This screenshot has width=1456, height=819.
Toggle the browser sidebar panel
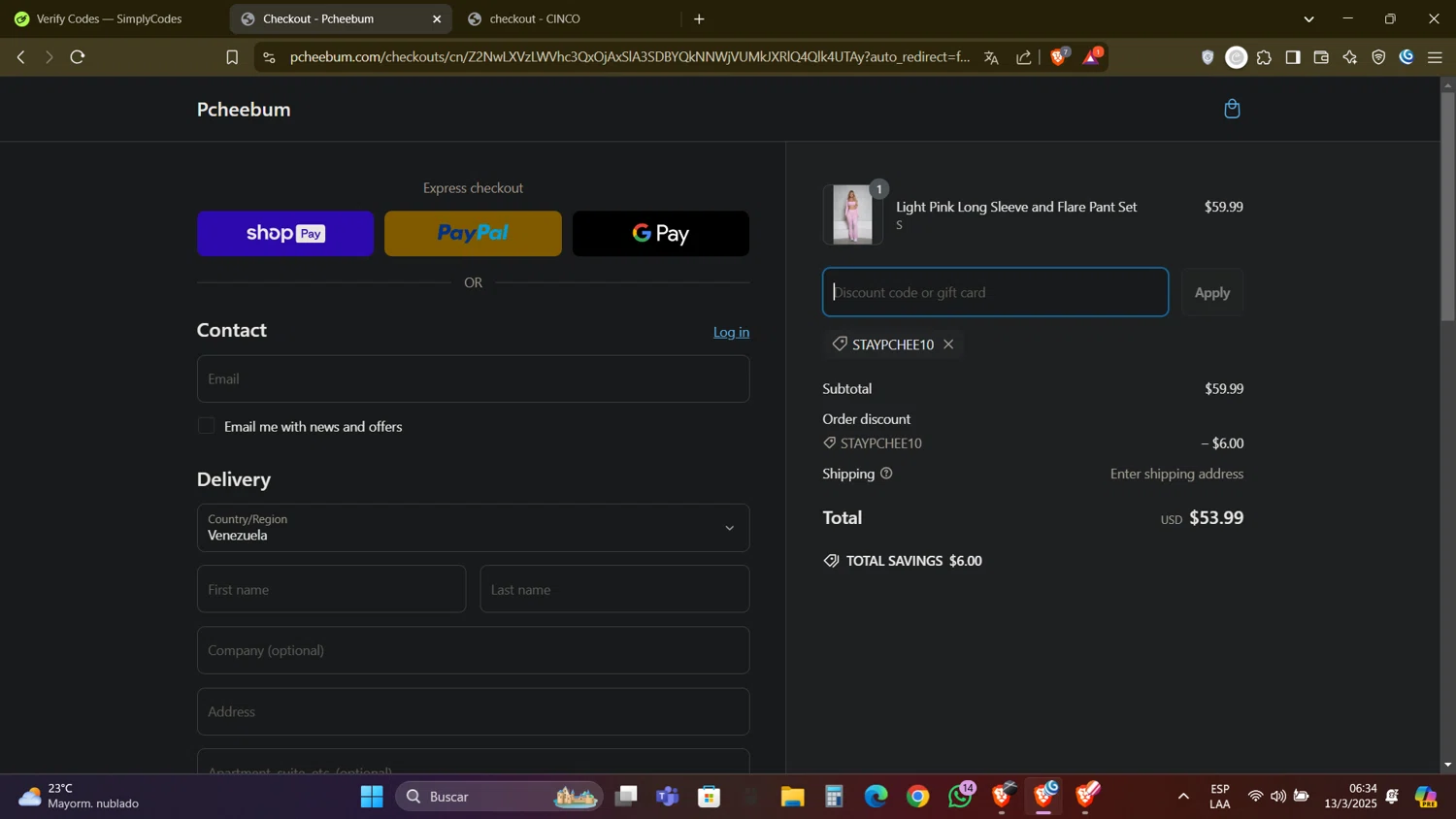pos(1293,57)
